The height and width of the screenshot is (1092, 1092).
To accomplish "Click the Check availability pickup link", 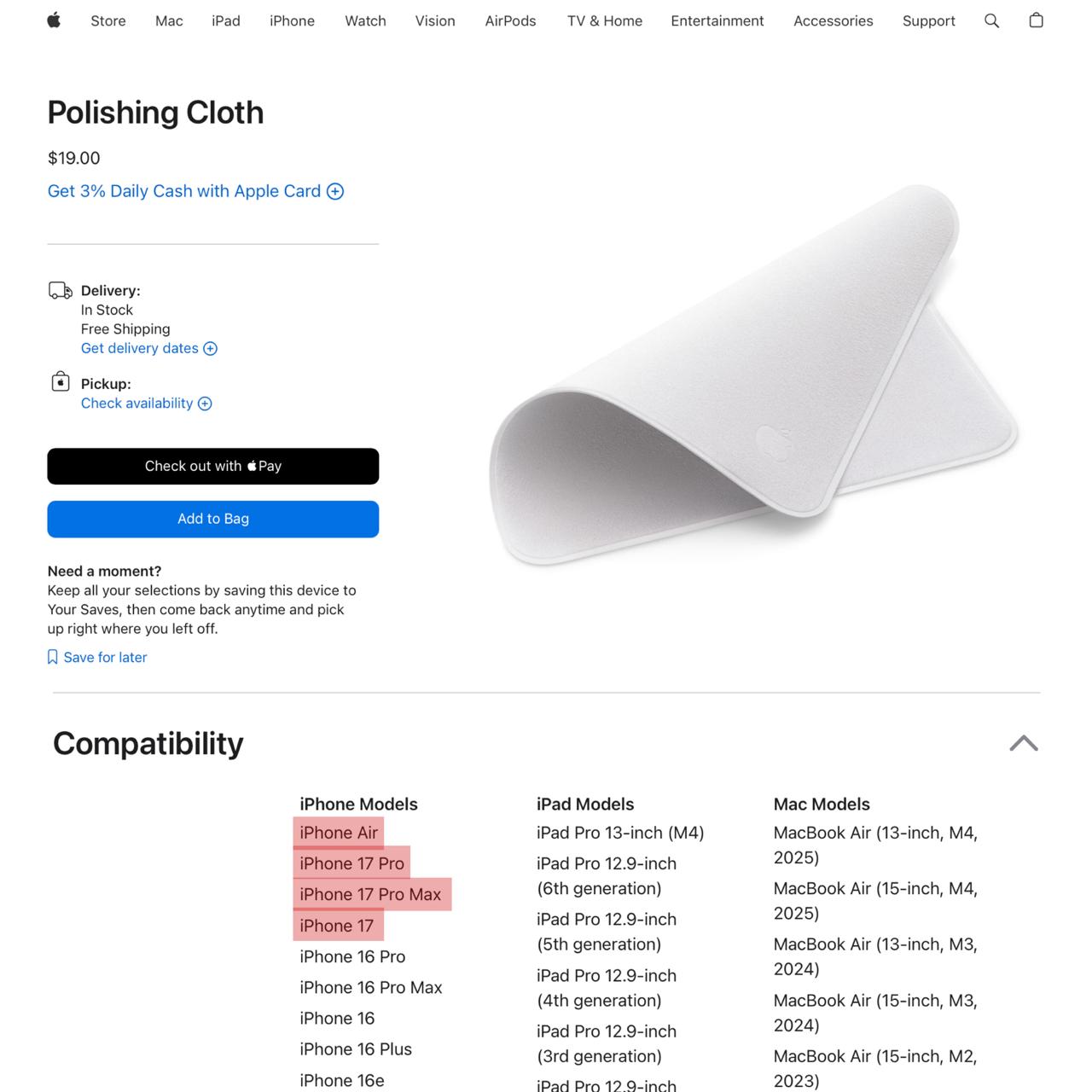I will click(137, 404).
